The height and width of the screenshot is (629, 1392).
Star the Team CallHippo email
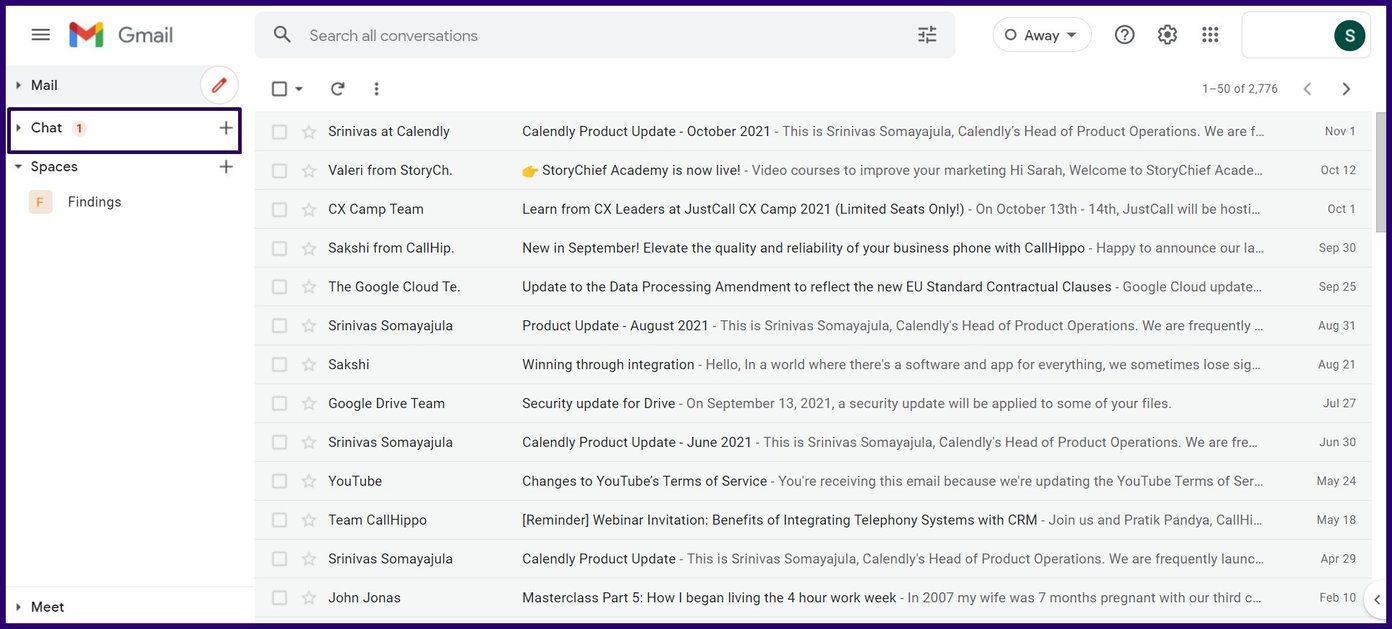[309, 521]
